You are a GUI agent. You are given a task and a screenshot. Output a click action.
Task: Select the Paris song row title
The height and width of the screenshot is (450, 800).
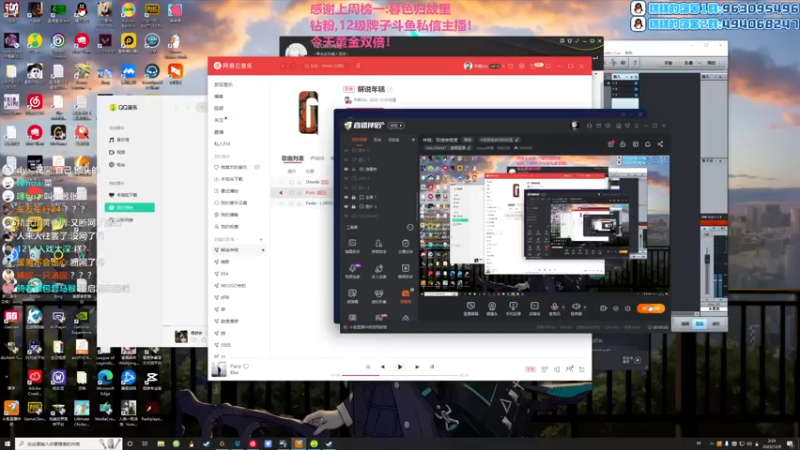[310, 193]
